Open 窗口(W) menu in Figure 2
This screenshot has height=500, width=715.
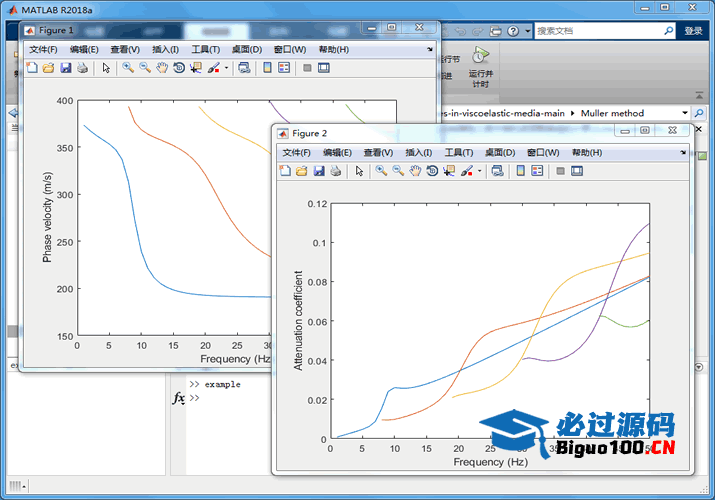(x=543, y=153)
